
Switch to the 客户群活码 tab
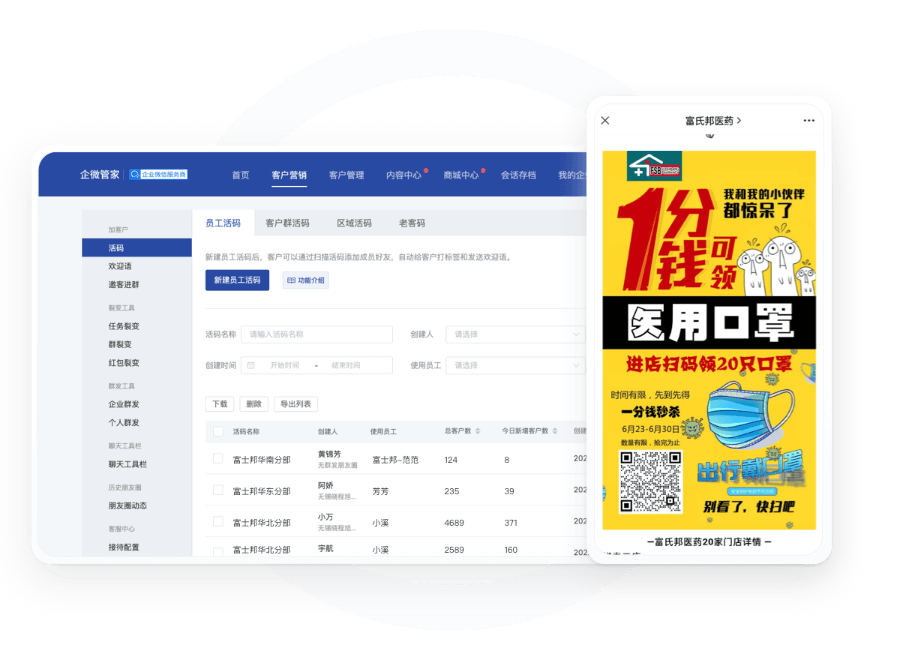click(x=287, y=223)
